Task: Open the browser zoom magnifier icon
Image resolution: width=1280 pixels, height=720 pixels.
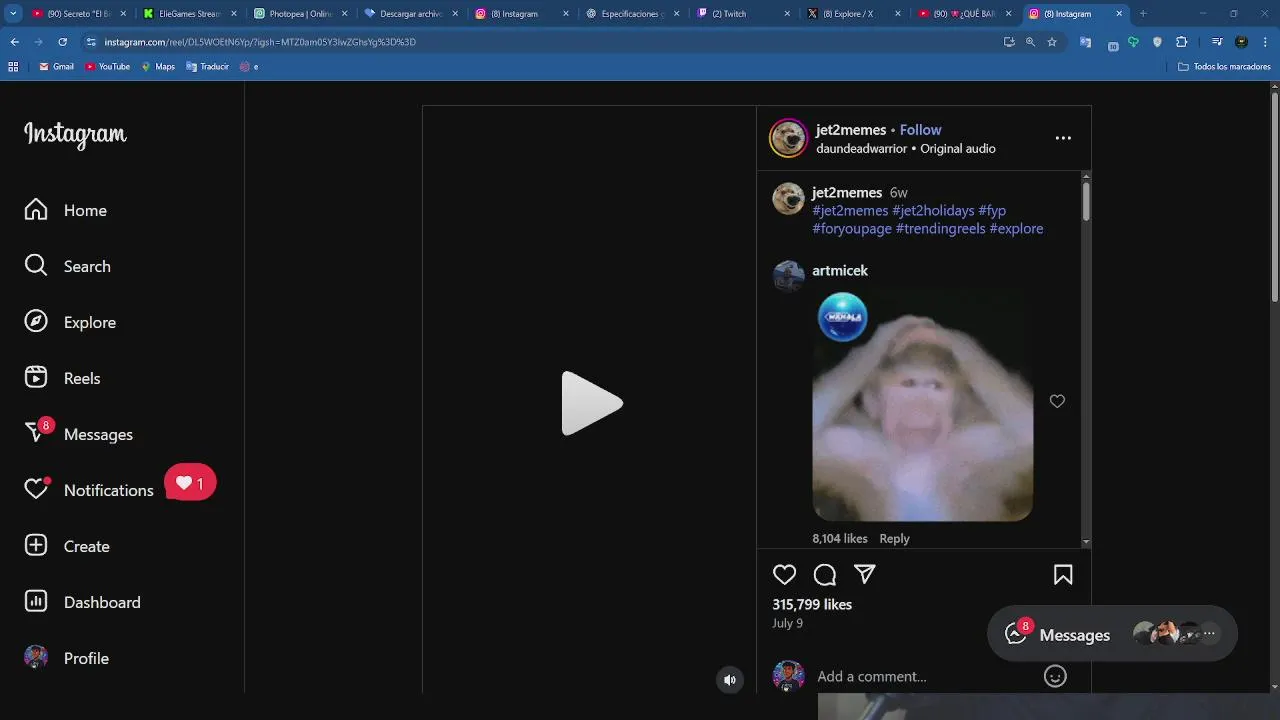Action: coord(1030,42)
